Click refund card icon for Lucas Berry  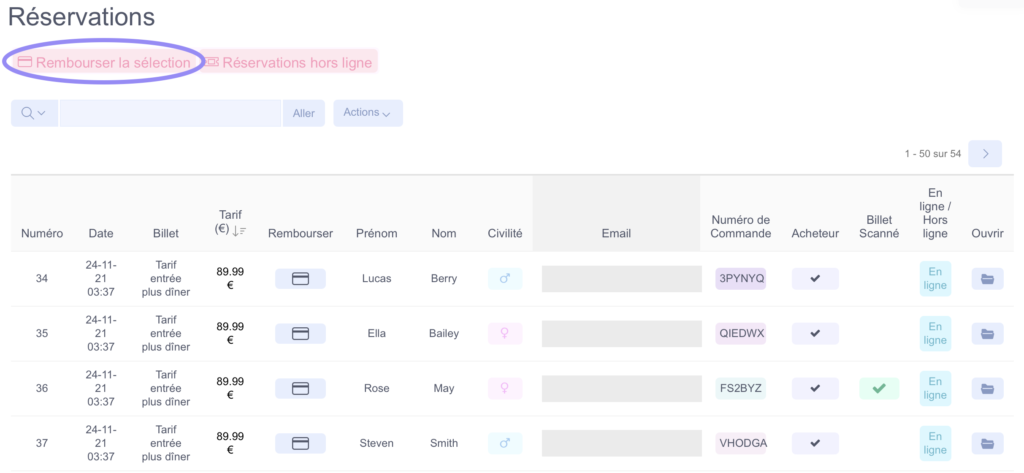click(x=300, y=279)
